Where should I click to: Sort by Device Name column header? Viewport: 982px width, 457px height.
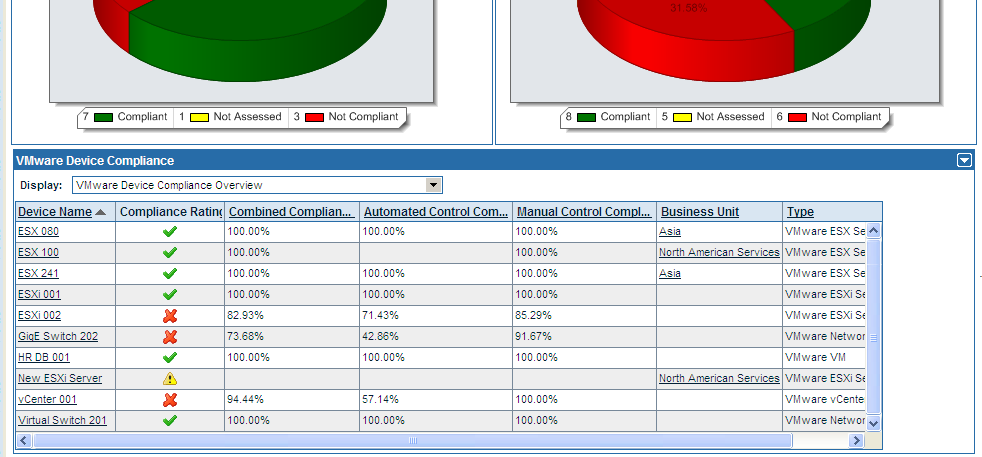click(55, 212)
